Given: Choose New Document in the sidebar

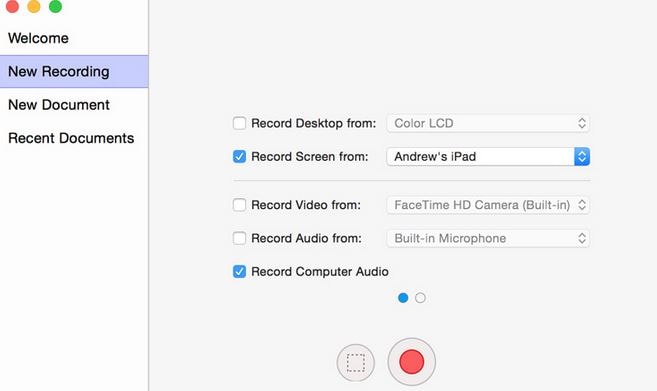Looking at the screenshot, I should click(x=74, y=105).
